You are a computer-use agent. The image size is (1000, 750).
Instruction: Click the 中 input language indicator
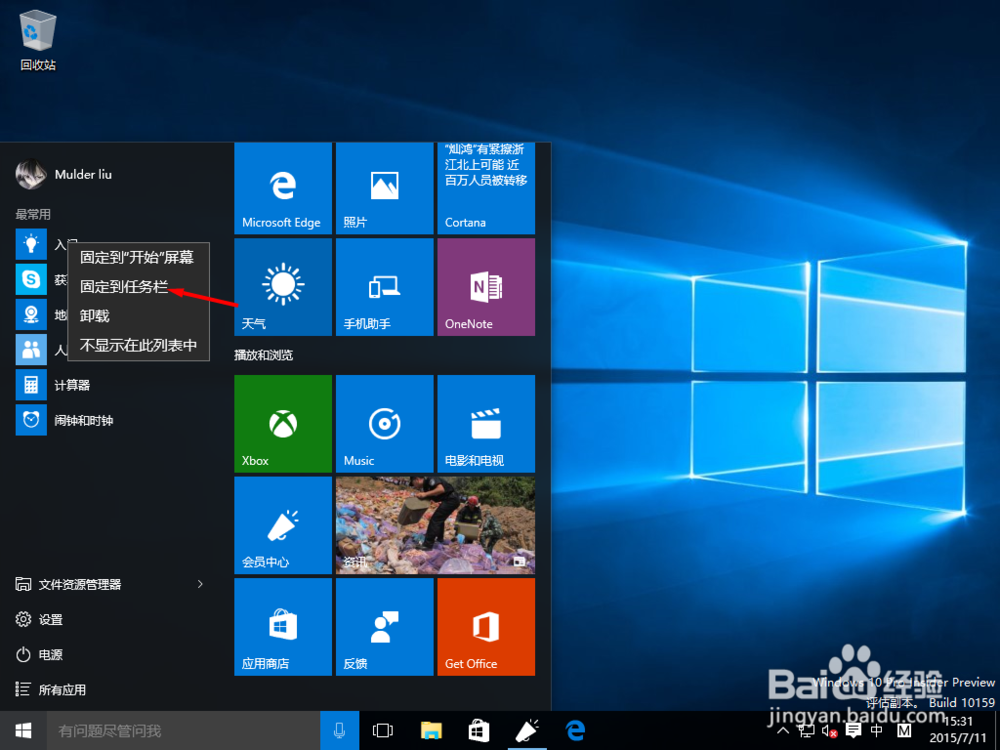pos(878,731)
